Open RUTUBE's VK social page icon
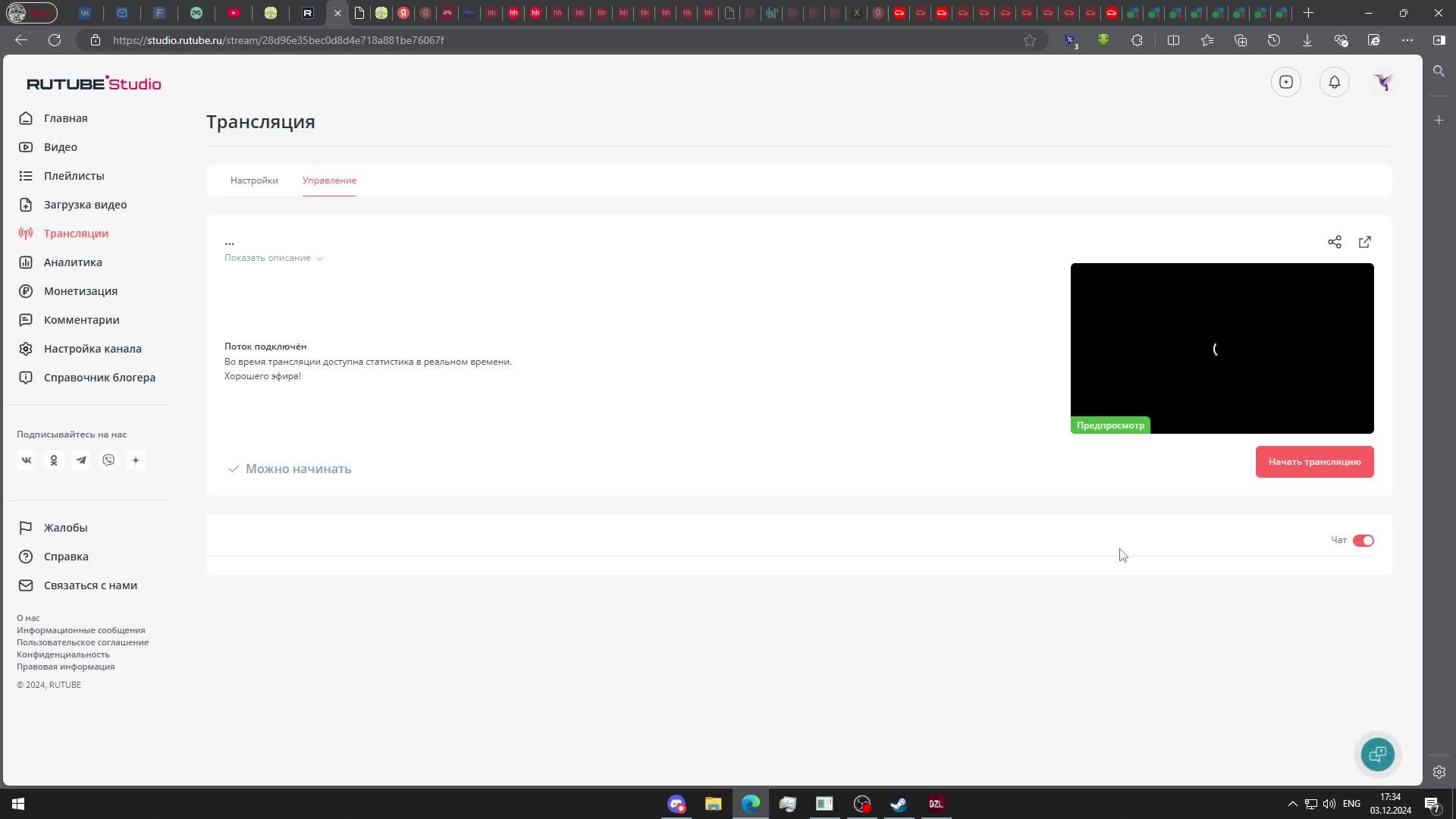This screenshot has width=1456, height=819. click(27, 460)
